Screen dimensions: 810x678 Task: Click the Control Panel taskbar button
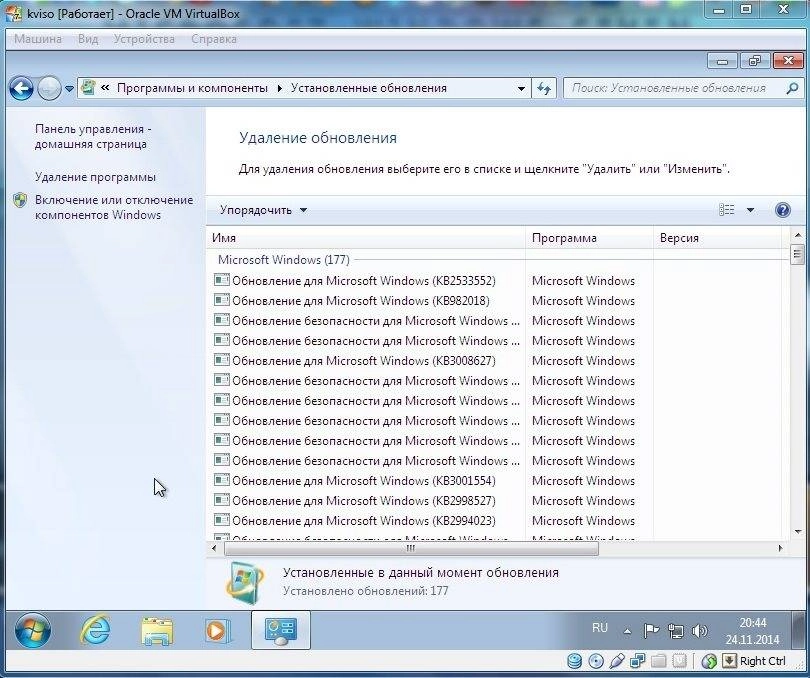click(x=281, y=630)
